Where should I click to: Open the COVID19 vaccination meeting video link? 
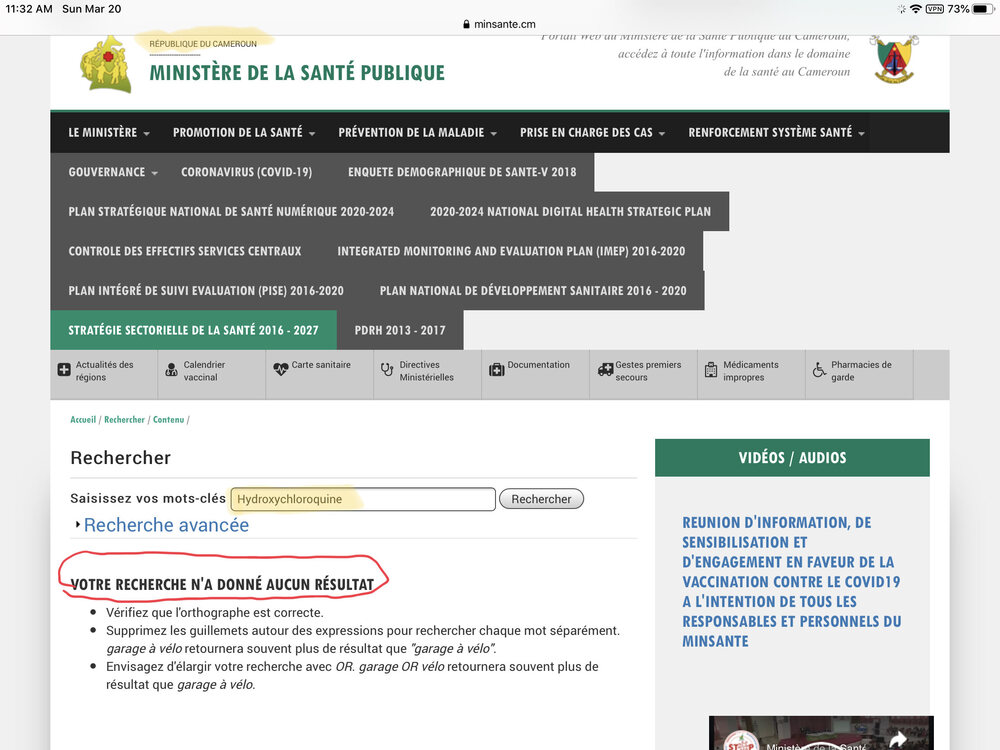(x=791, y=581)
